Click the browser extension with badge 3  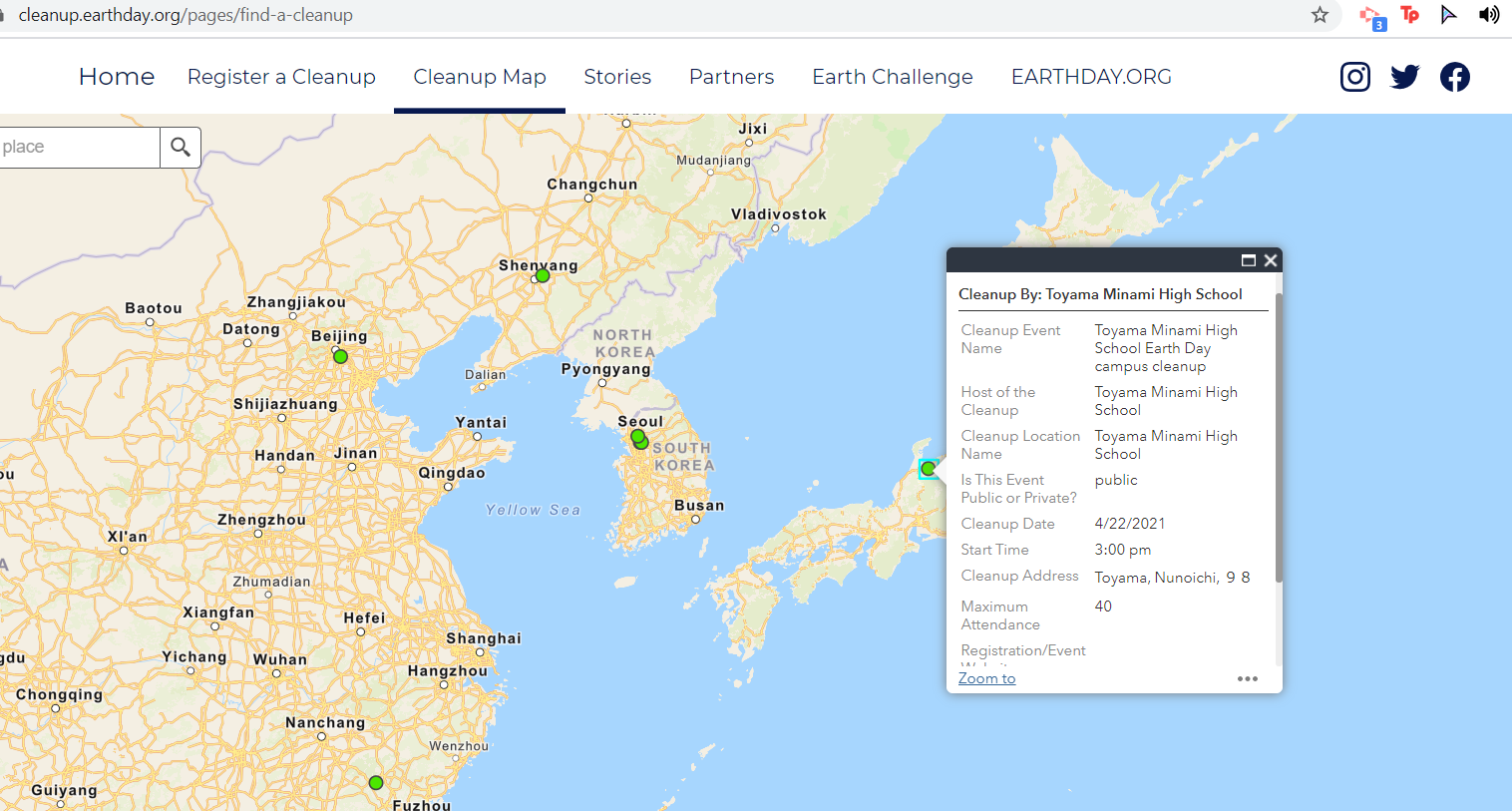[x=1373, y=17]
